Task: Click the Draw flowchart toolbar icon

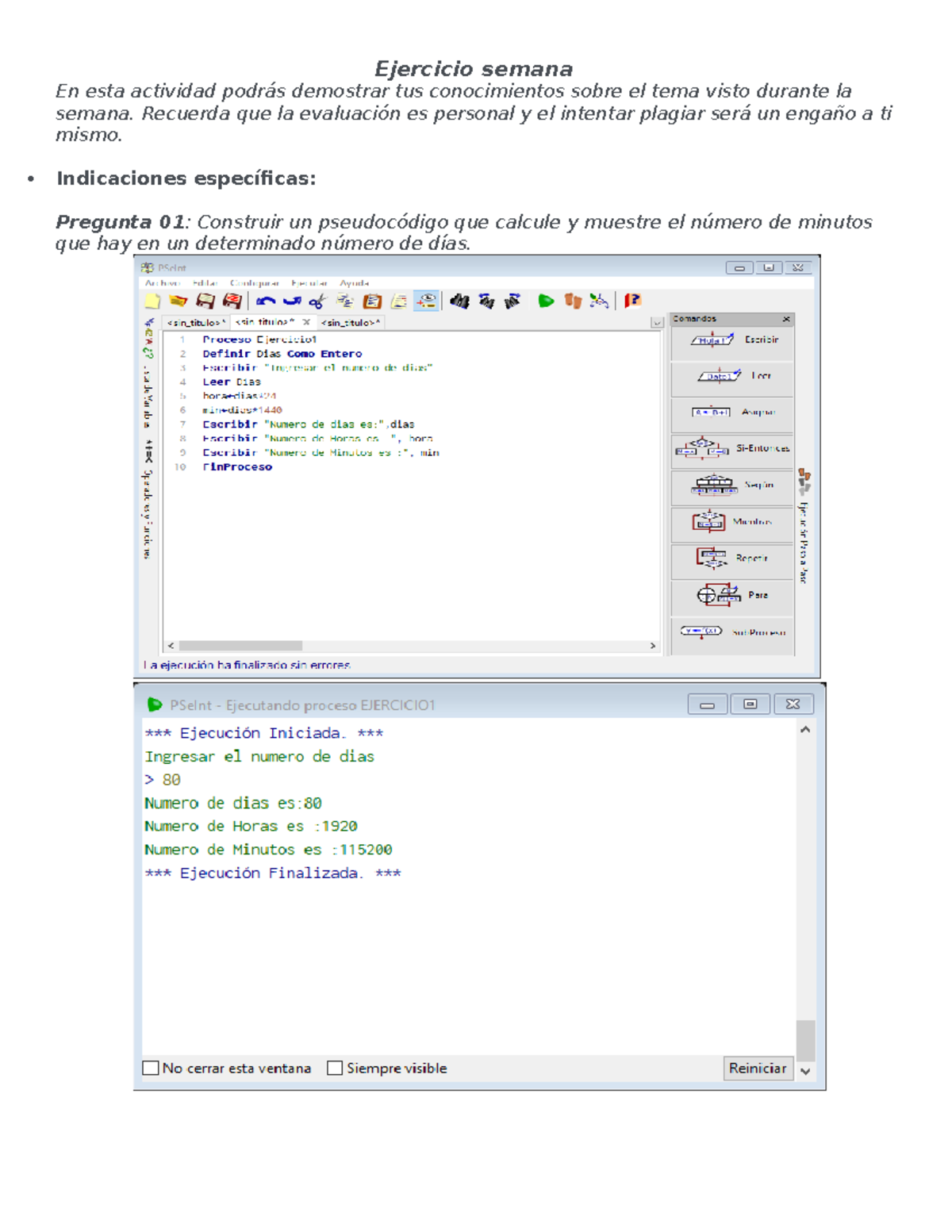Action: [x=599, y=301]
